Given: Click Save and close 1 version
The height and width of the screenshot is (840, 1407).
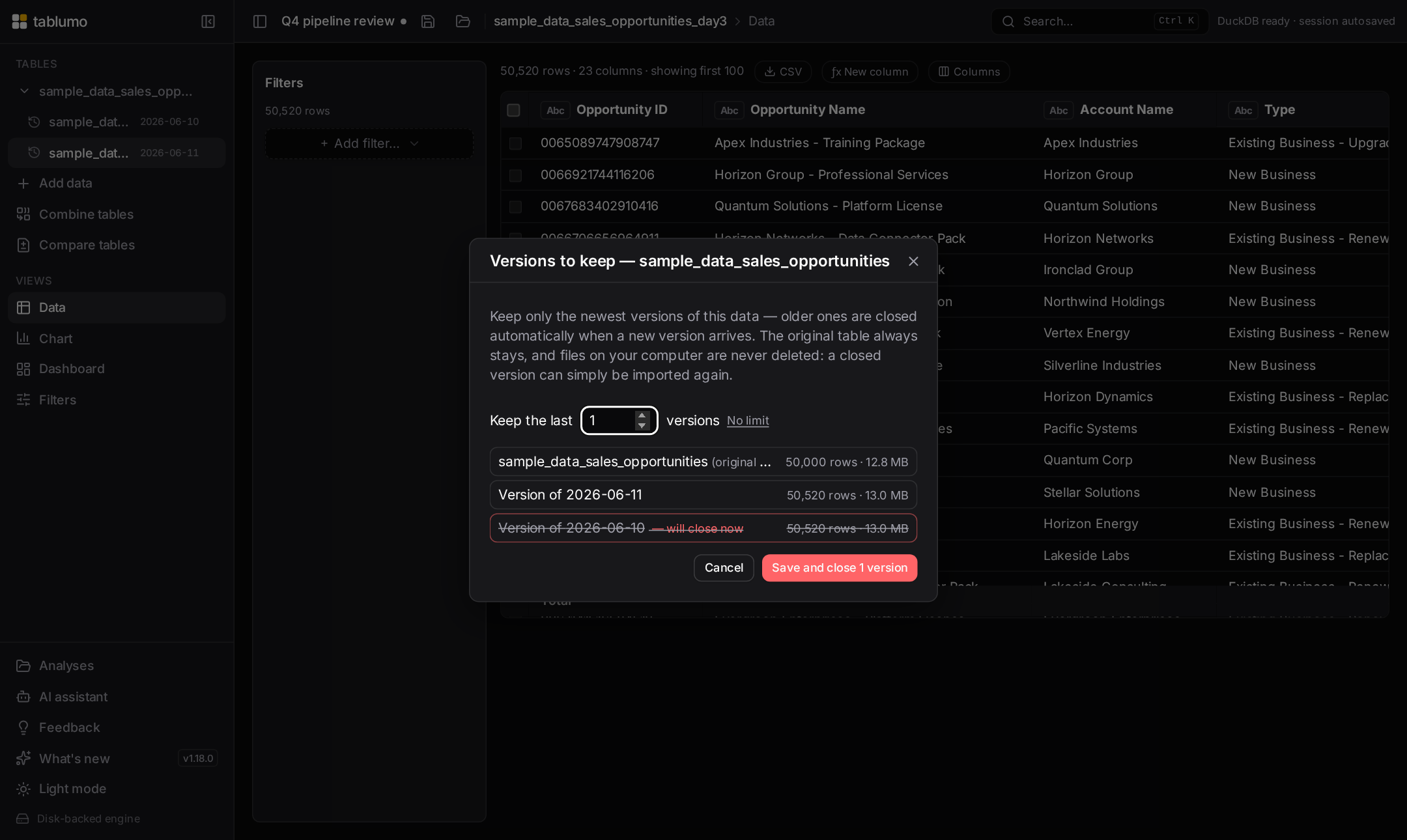Looking at the screenshot, I should click(x=840, y=568).
